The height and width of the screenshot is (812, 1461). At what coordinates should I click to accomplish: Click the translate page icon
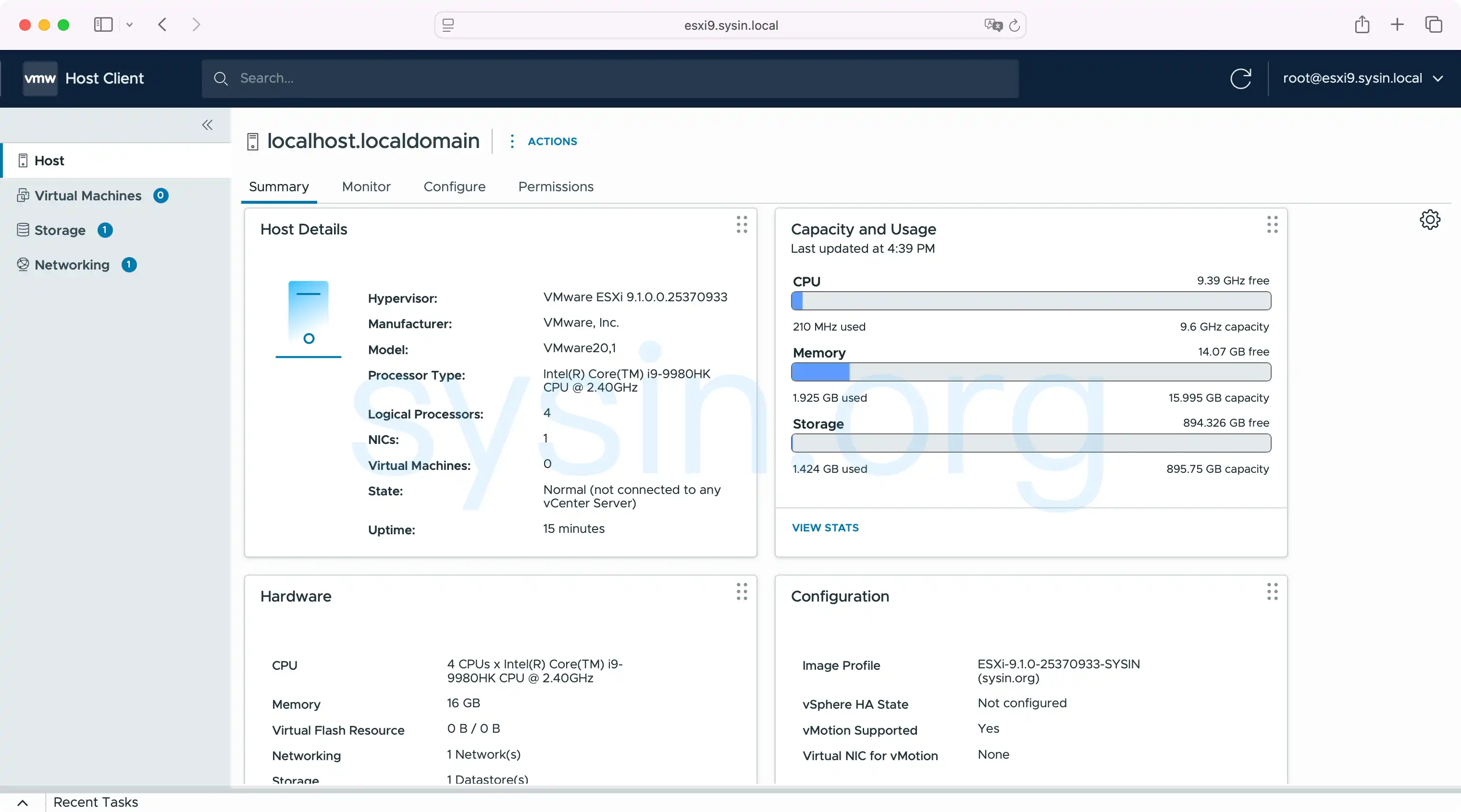coord(993,25)
